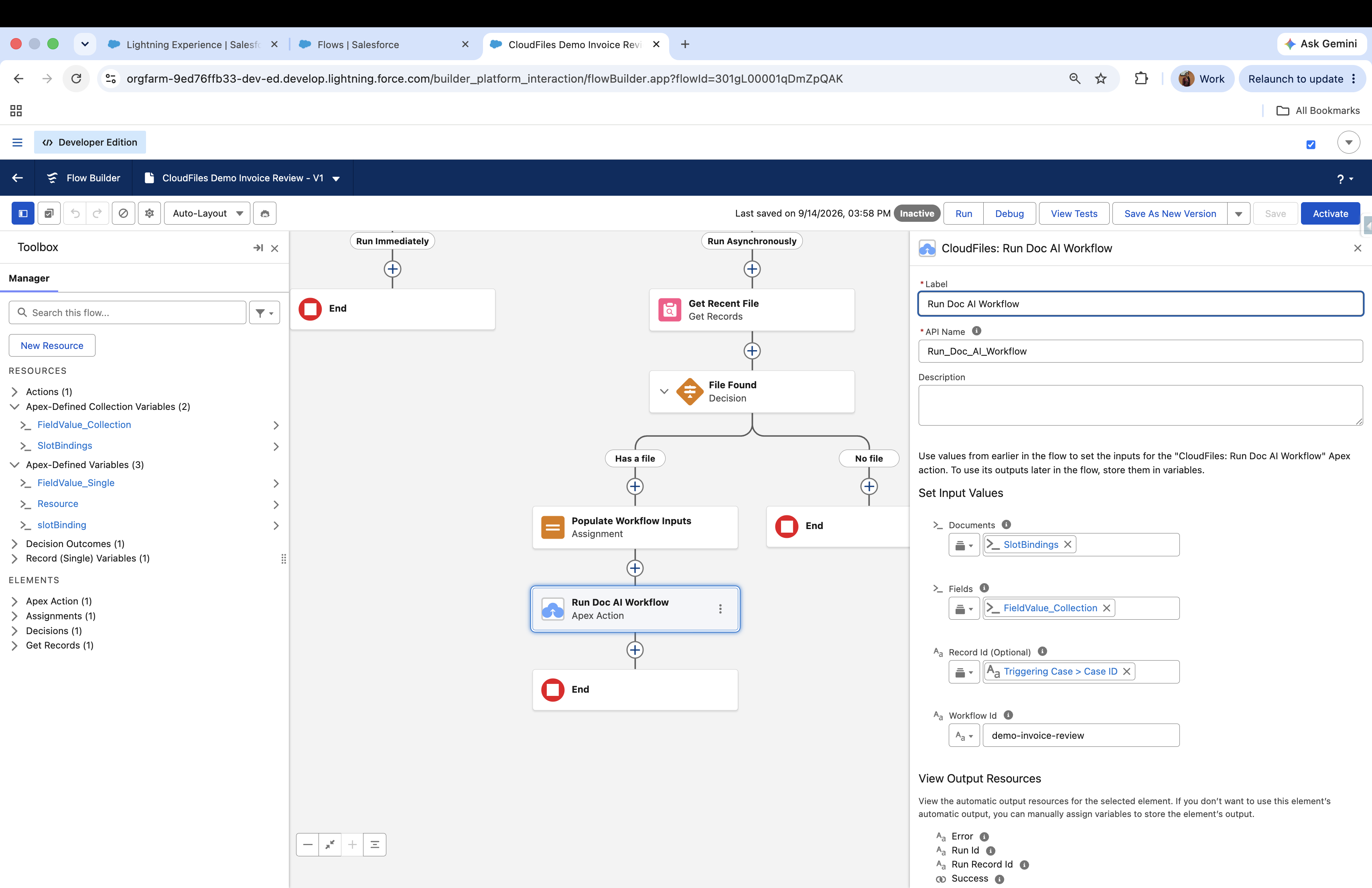1372x888 pixels.
Task: Expand Apex Action (1) elements
Action: pyautogui.click(x=15, y=601)
